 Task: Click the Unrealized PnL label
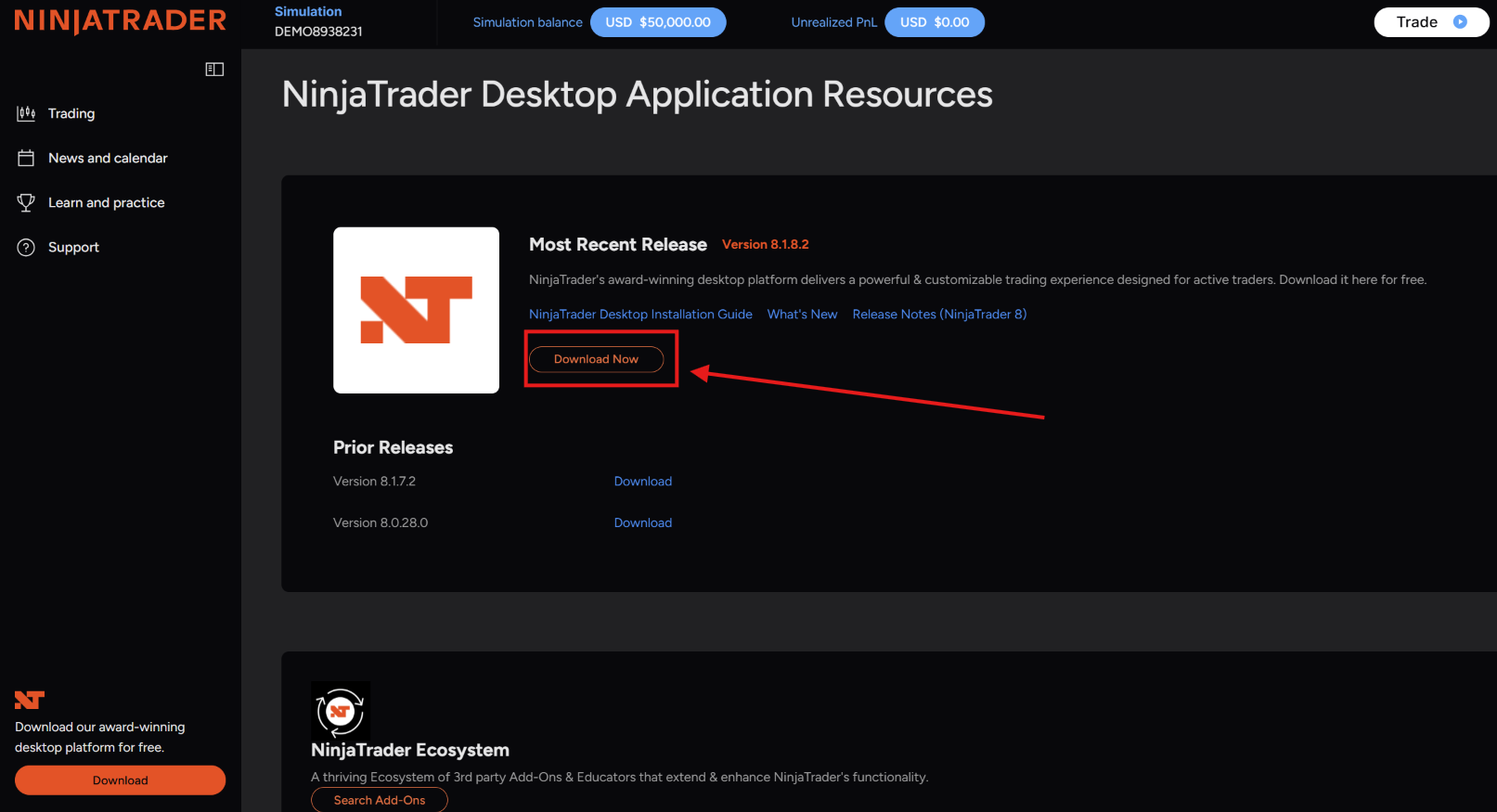[834, 22]
